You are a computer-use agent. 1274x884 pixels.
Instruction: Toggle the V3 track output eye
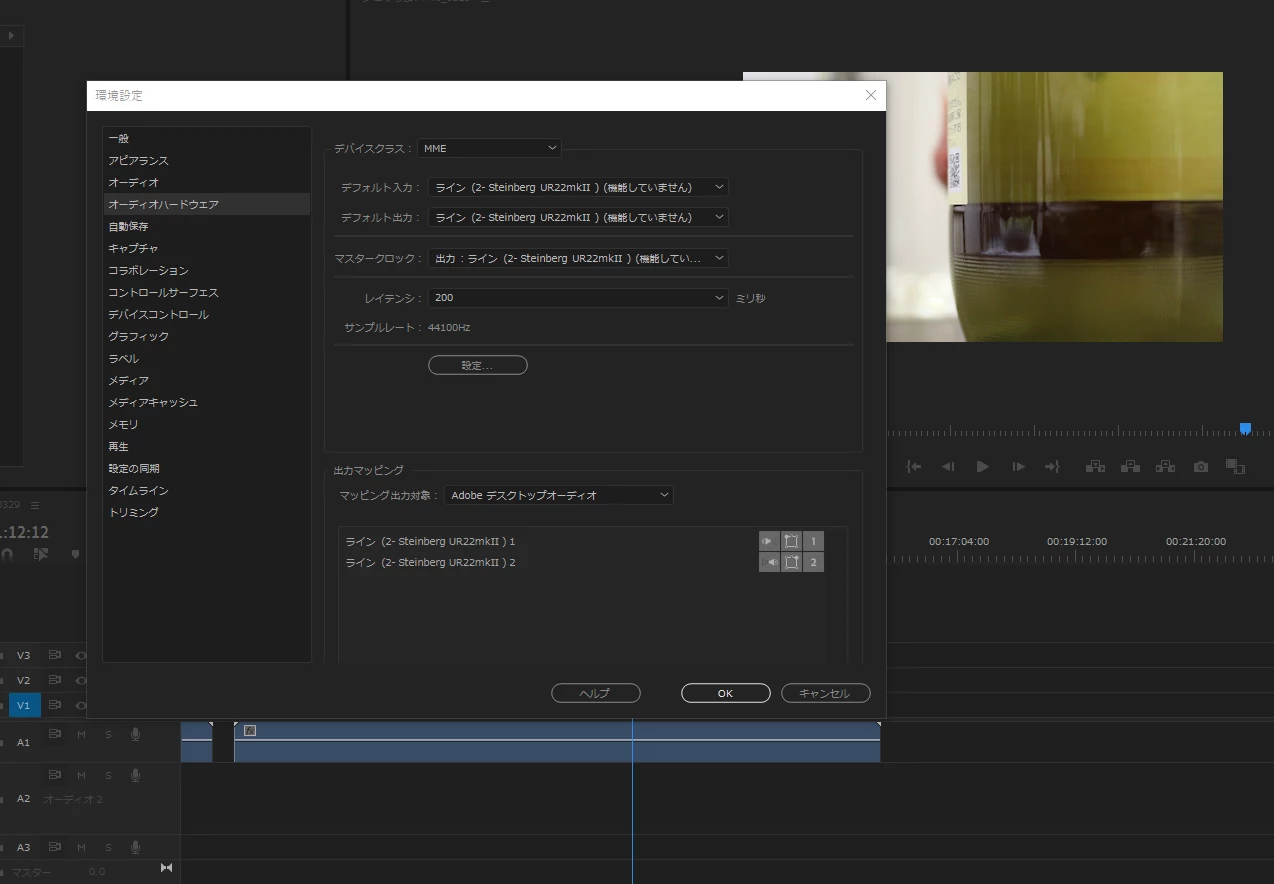click(x=81, y=656)
